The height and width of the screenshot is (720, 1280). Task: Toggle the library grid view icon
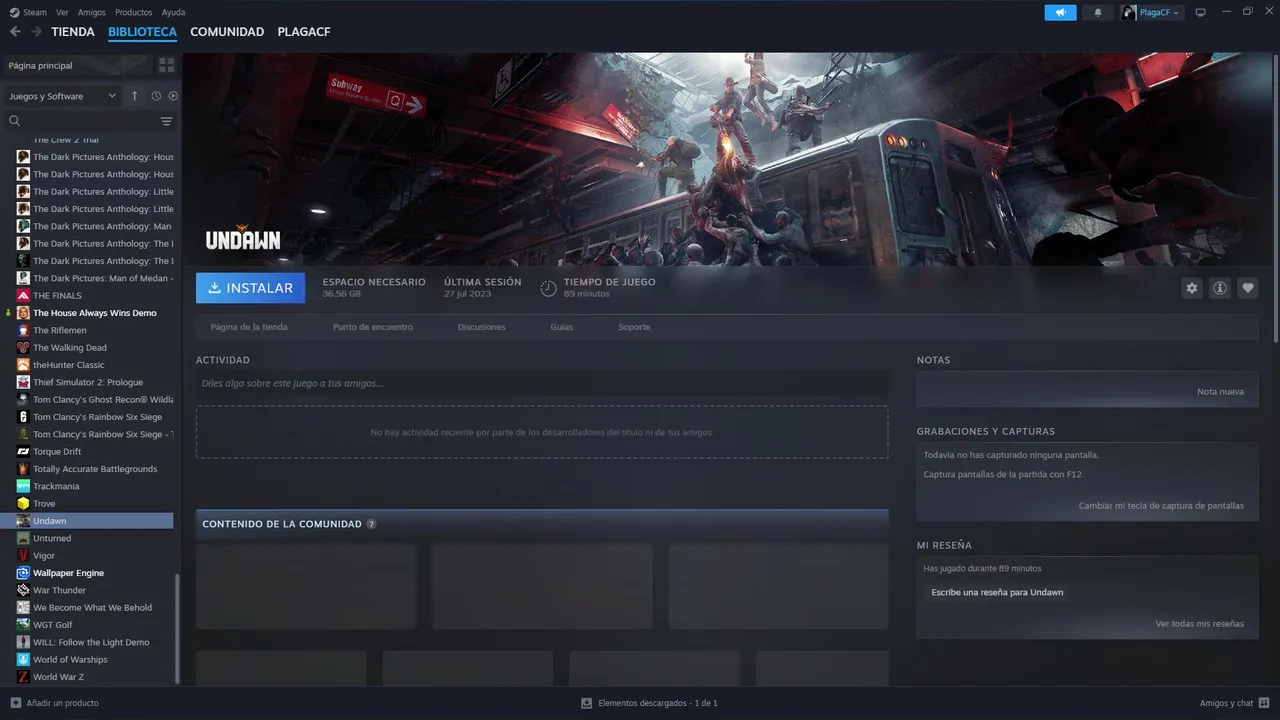pyautogui.click(x=166, y=65)
